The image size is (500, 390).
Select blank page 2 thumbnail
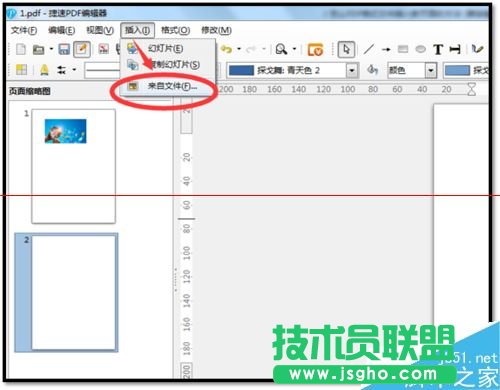74,292
